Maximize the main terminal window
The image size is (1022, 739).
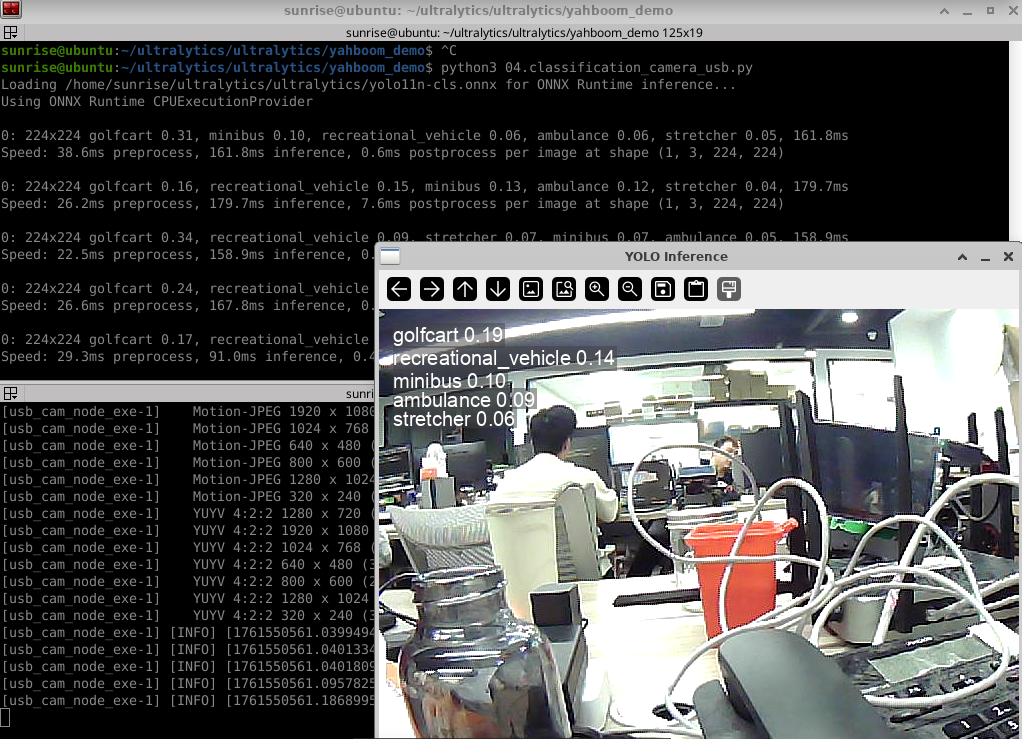pos(990,10)
